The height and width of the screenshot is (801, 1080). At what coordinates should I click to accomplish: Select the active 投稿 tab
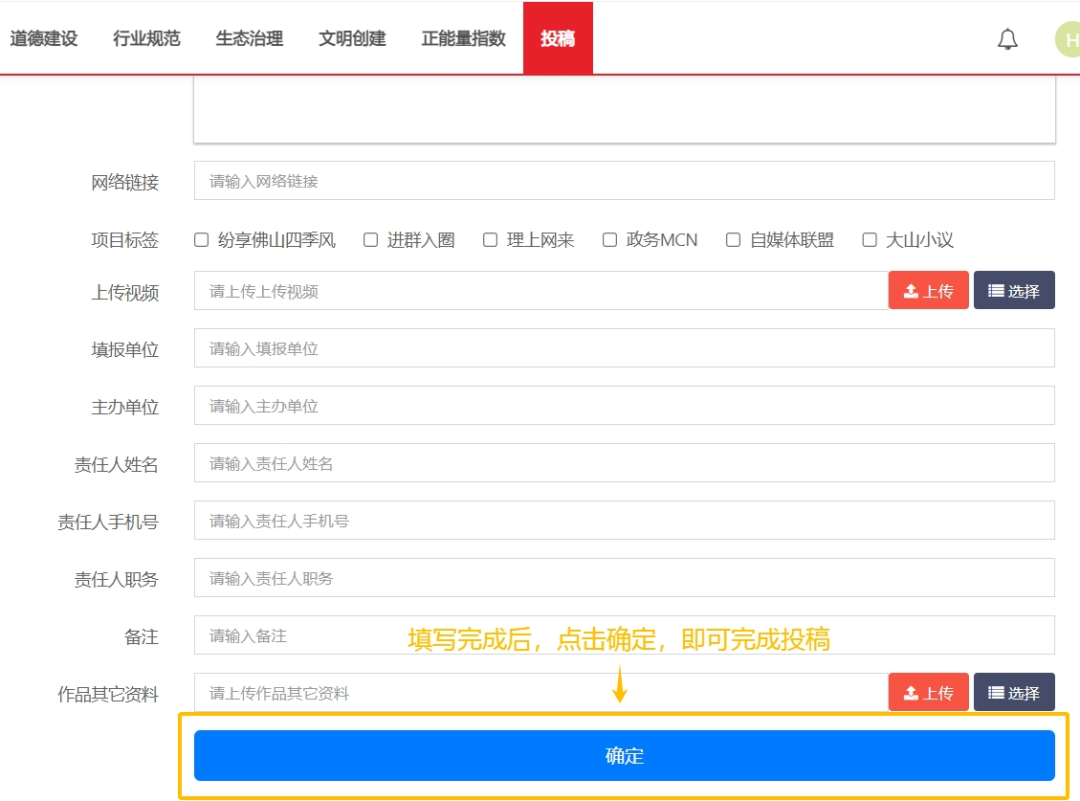(558, 38)
